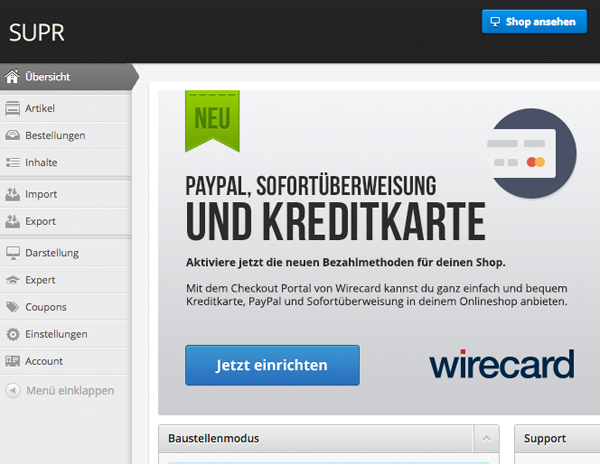Click the inbox tray icon beside Bestellungen
Image resolution: width=600 pixels, height=464 pixels.
[x=12, y=135]
